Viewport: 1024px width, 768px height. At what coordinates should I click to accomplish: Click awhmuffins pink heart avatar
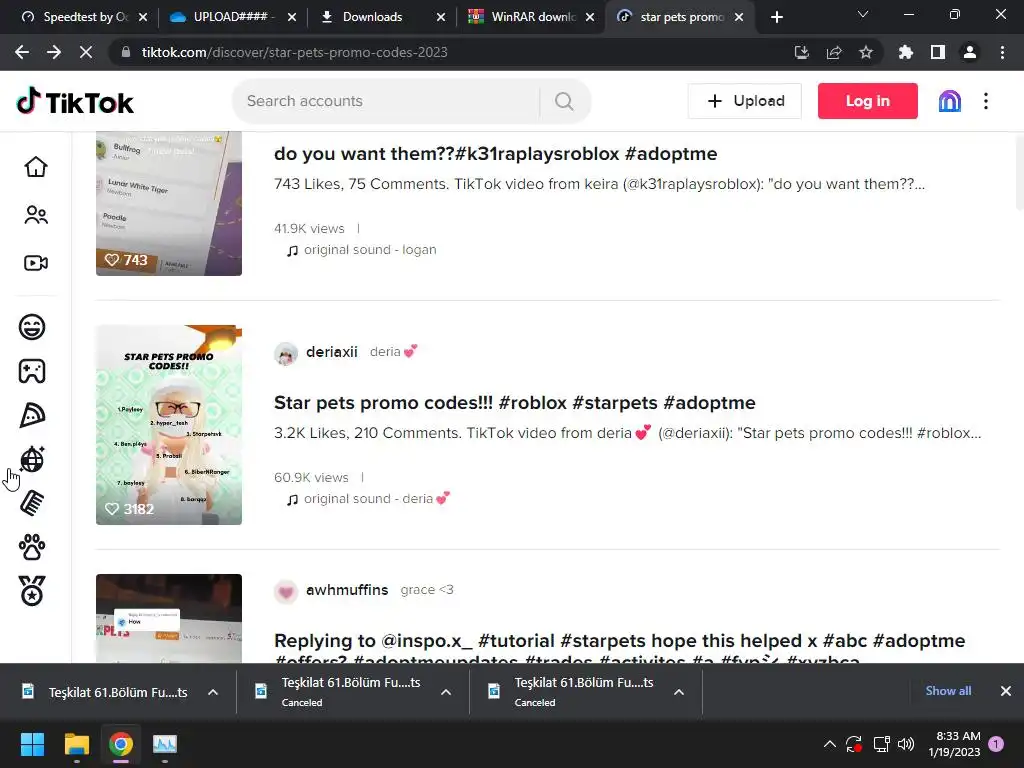(286, 592)
